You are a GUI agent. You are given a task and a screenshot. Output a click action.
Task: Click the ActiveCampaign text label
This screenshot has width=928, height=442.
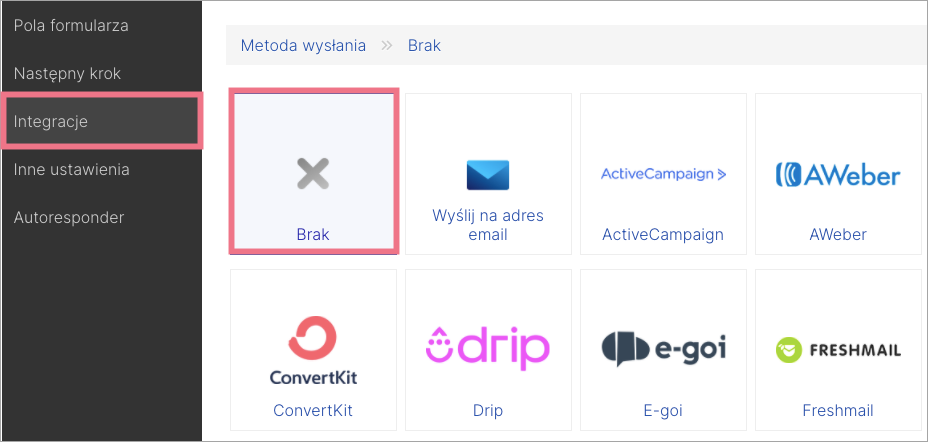663,234
